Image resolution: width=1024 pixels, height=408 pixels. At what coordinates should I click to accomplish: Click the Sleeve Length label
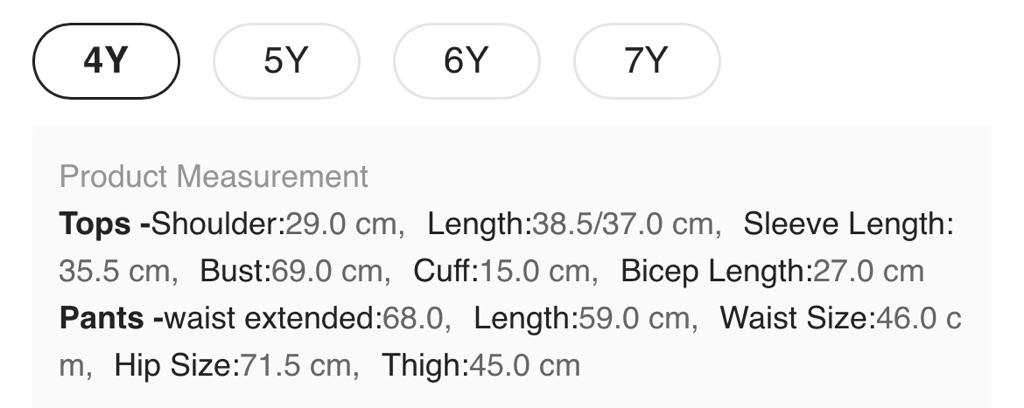pos(848,224)
